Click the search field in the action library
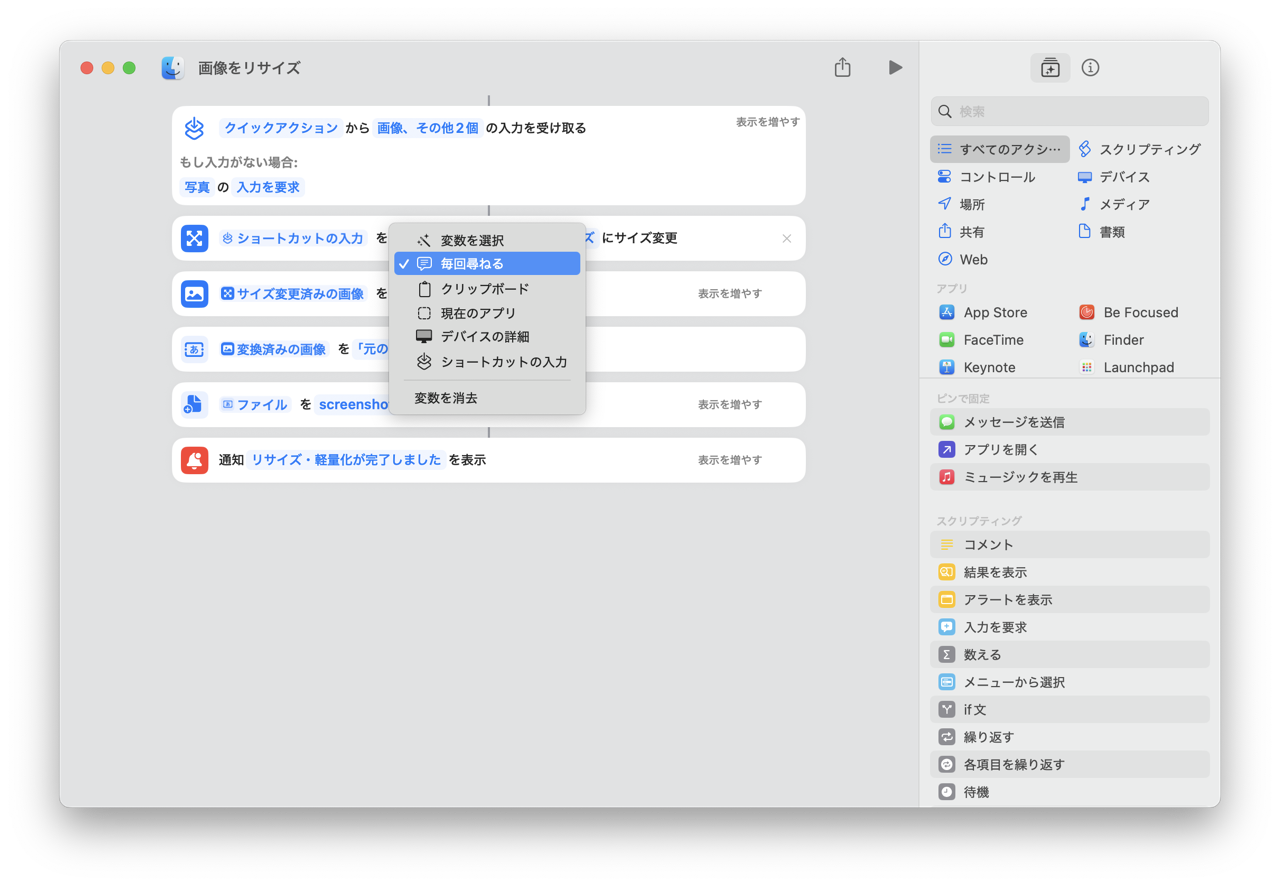 point(1069,111)
